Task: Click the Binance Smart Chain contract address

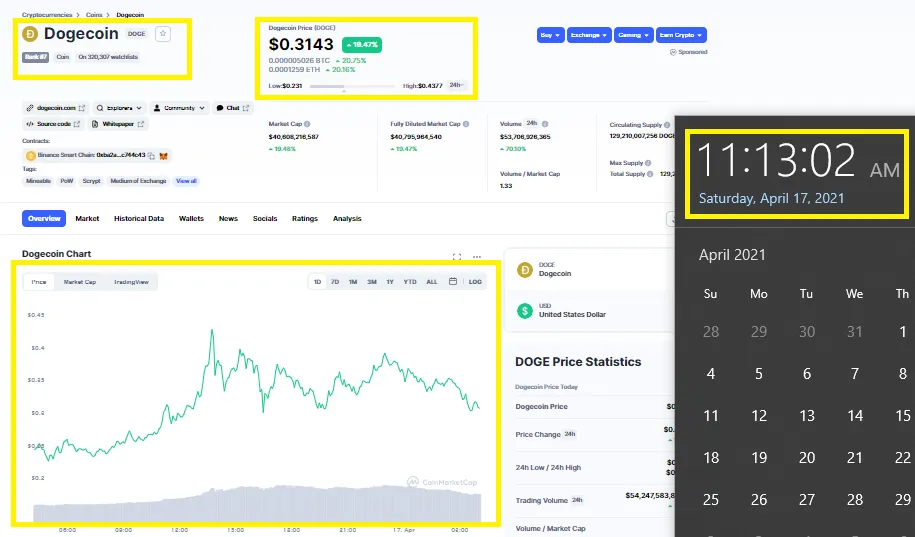Action: pos(92,155)
